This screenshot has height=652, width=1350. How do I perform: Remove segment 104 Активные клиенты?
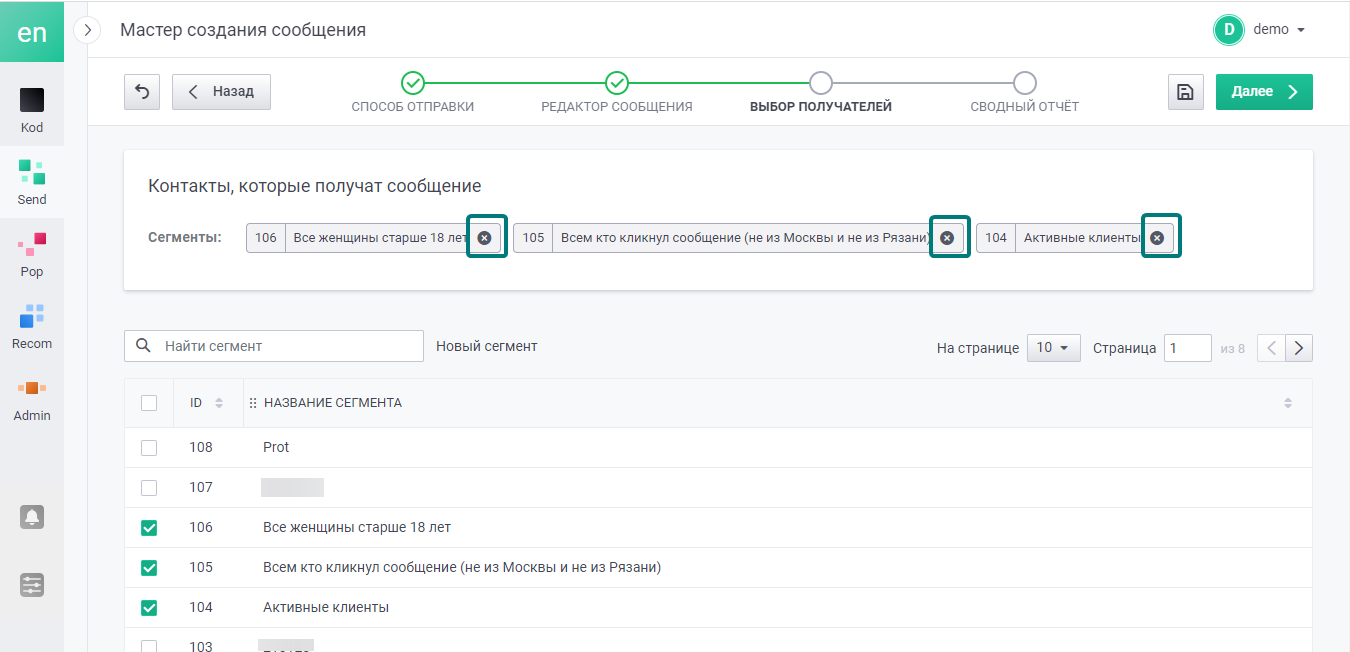tap(1157, 238)
